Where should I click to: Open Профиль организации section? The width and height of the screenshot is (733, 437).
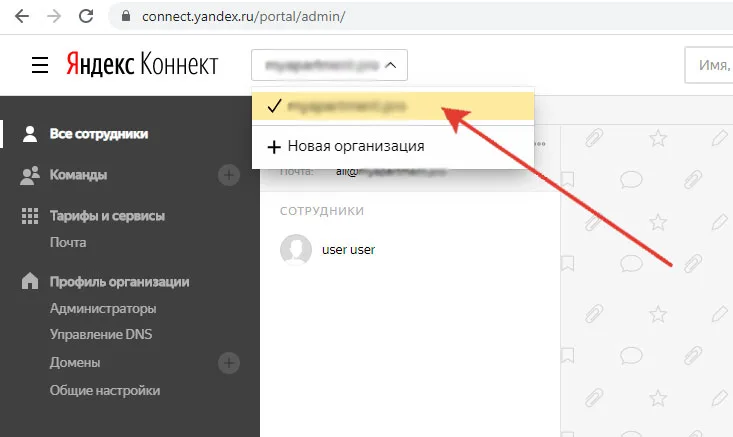pos(119,282)
